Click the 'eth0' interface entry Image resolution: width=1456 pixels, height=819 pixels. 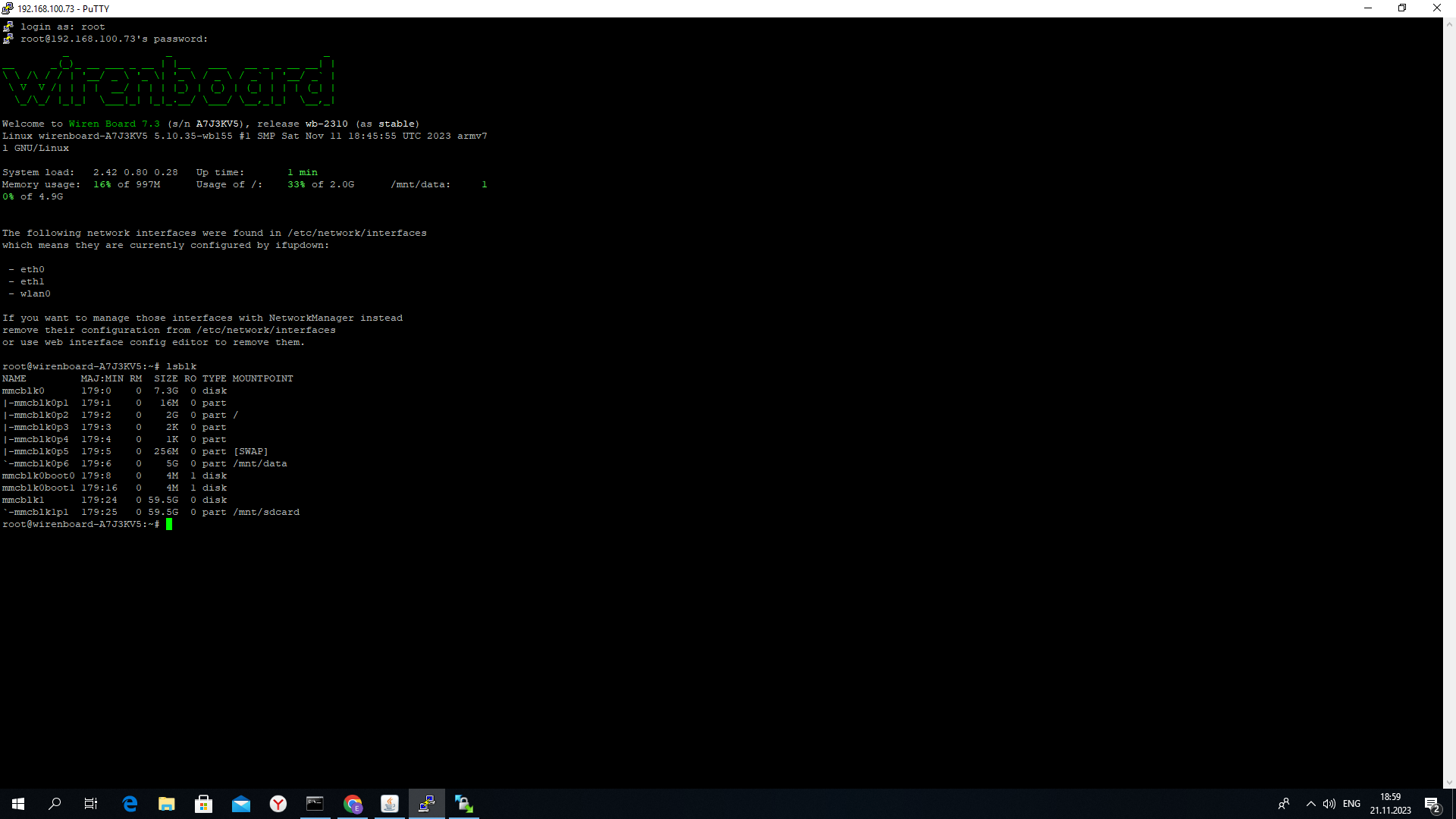[x=33, y=269]
